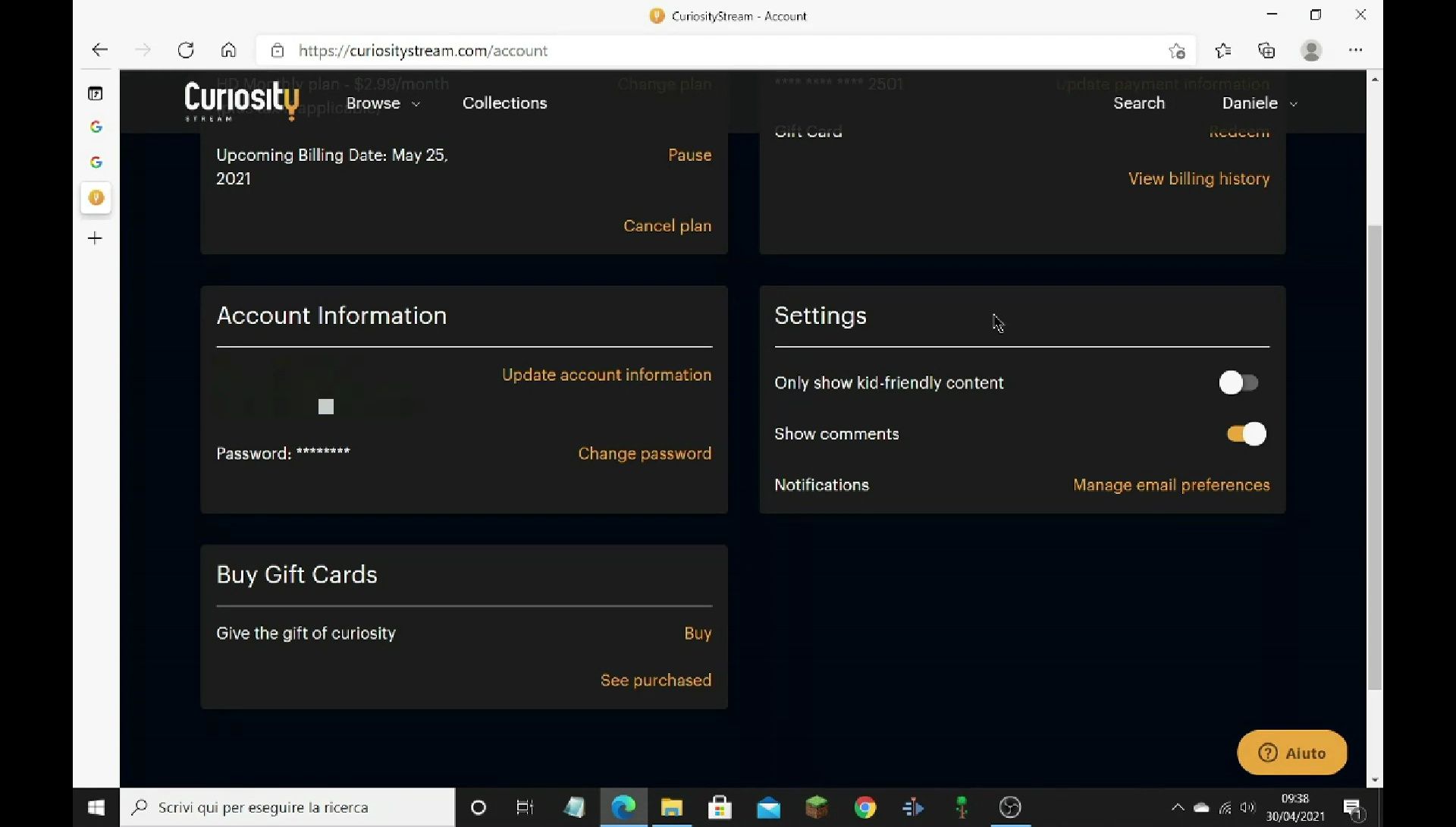Click the Change password link
Viewport: 1456px width, 827px height.
point(645,454)
